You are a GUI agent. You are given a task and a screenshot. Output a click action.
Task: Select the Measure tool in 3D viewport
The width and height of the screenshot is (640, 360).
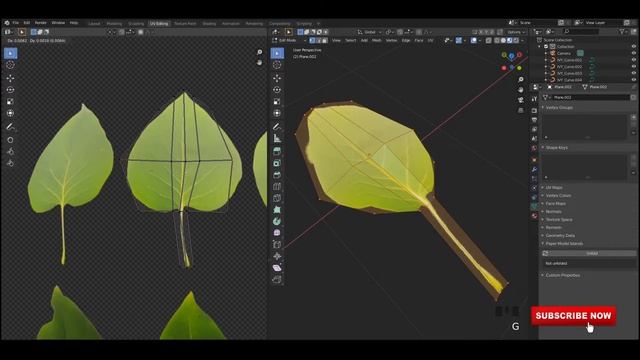pyautogui.click(x=277, y=138)
